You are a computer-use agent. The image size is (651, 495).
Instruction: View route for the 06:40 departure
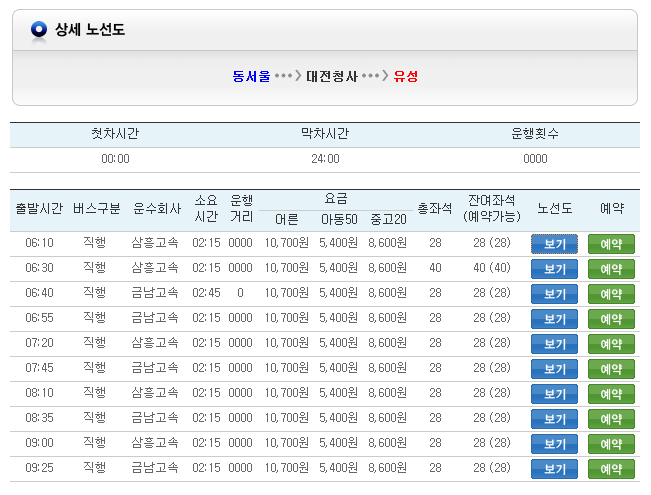coord(554,294)
